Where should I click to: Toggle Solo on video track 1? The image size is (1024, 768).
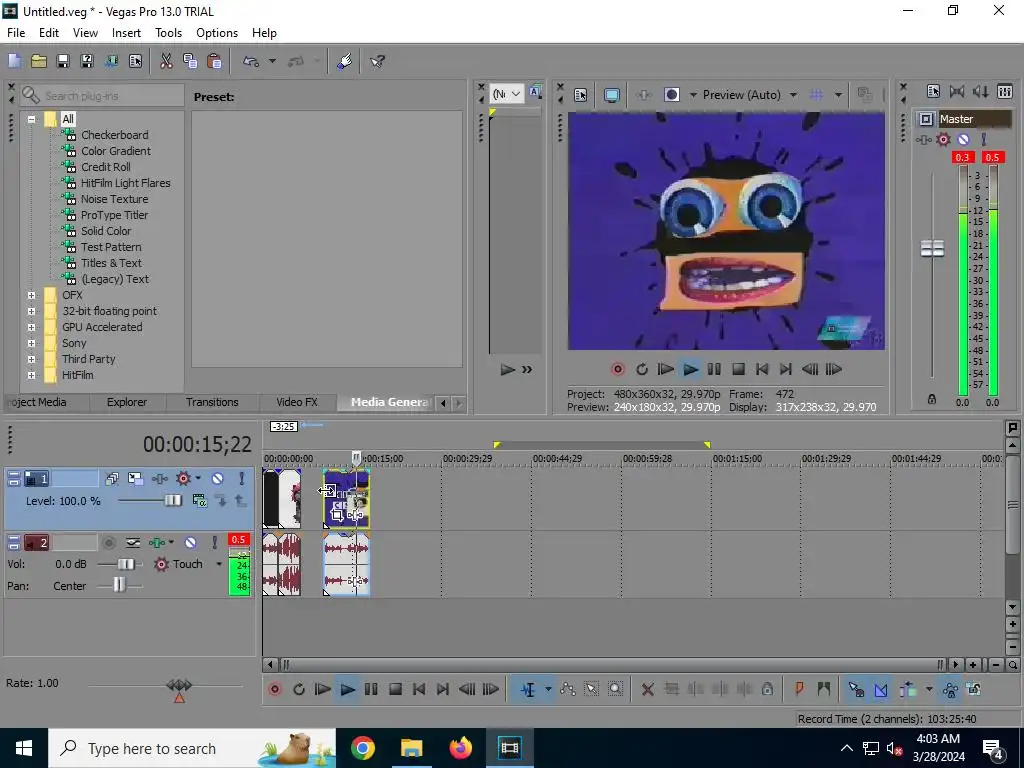[242, 479]
